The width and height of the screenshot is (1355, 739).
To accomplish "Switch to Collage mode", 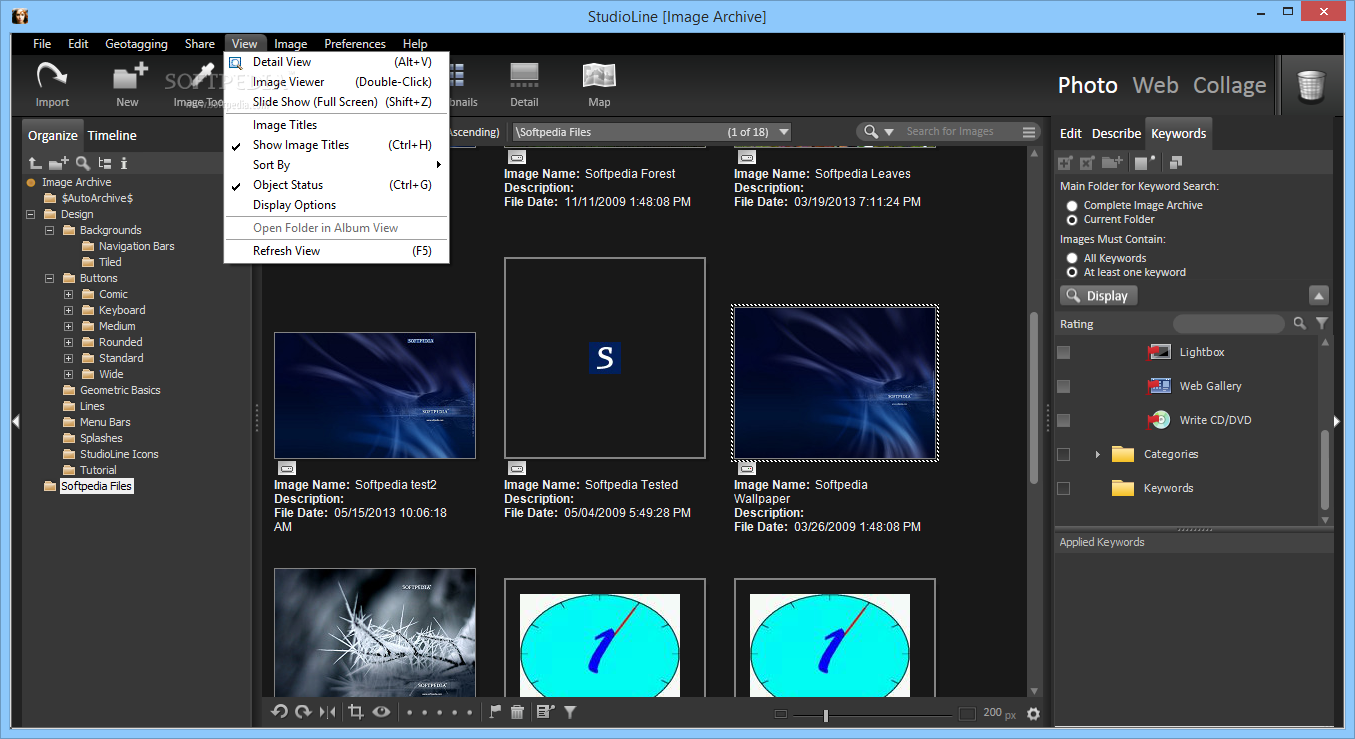I will coord(1230,85).
